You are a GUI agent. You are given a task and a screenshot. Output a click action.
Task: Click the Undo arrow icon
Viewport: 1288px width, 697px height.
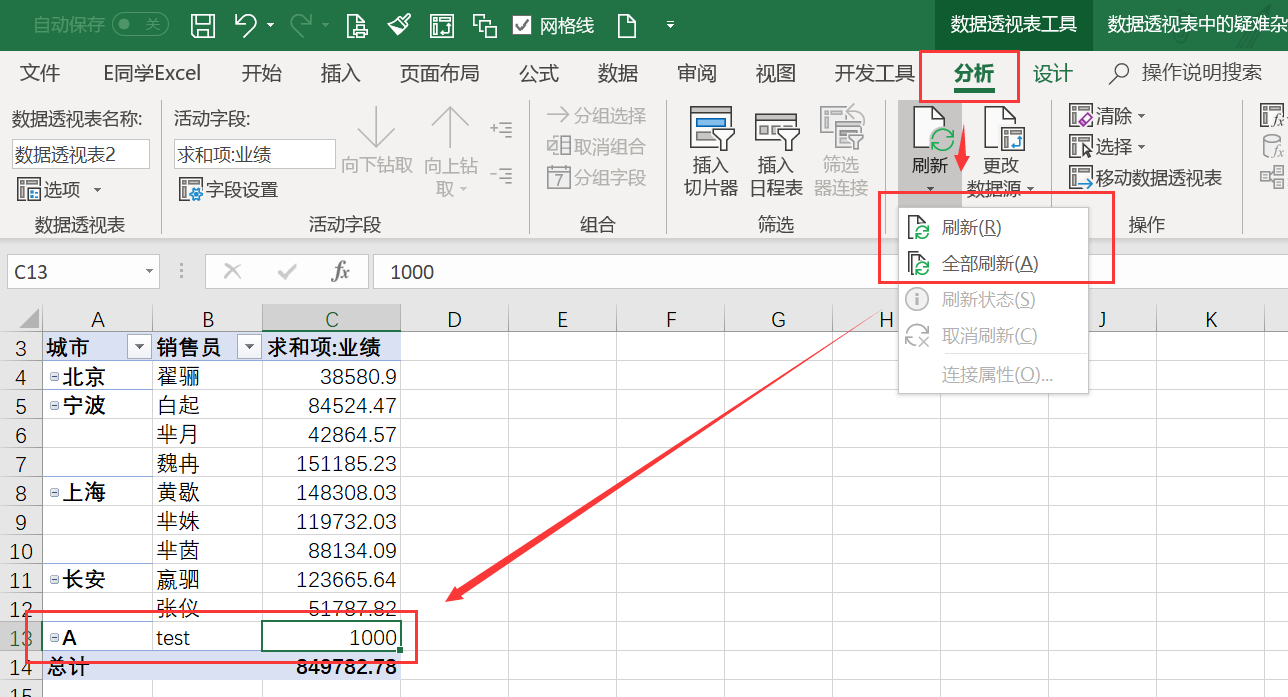[x=246, y=25]
